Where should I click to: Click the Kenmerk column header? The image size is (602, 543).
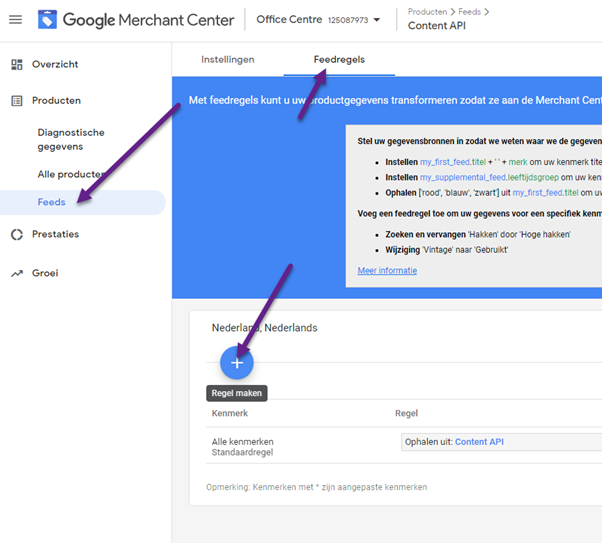point(230,413)
